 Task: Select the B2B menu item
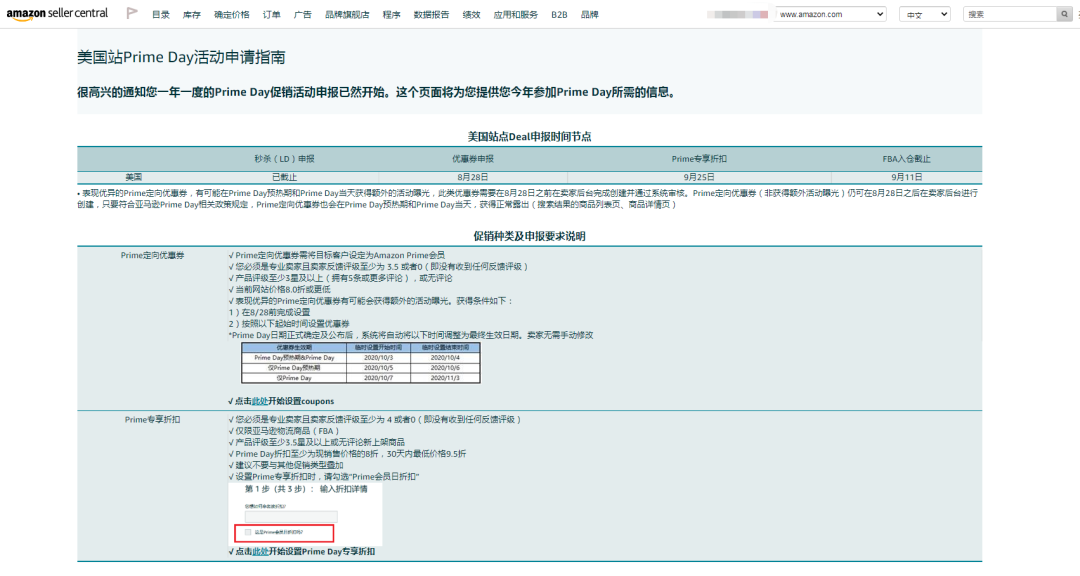559,14
